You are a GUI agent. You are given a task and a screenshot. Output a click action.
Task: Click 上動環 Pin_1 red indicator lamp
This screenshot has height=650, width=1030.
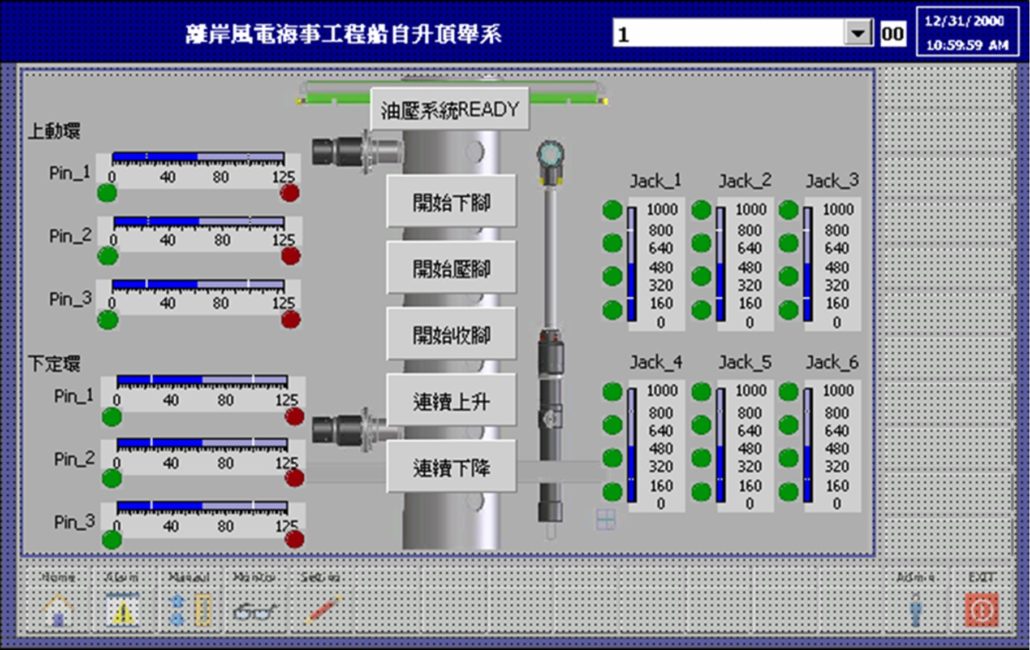(x=290, y=193)
